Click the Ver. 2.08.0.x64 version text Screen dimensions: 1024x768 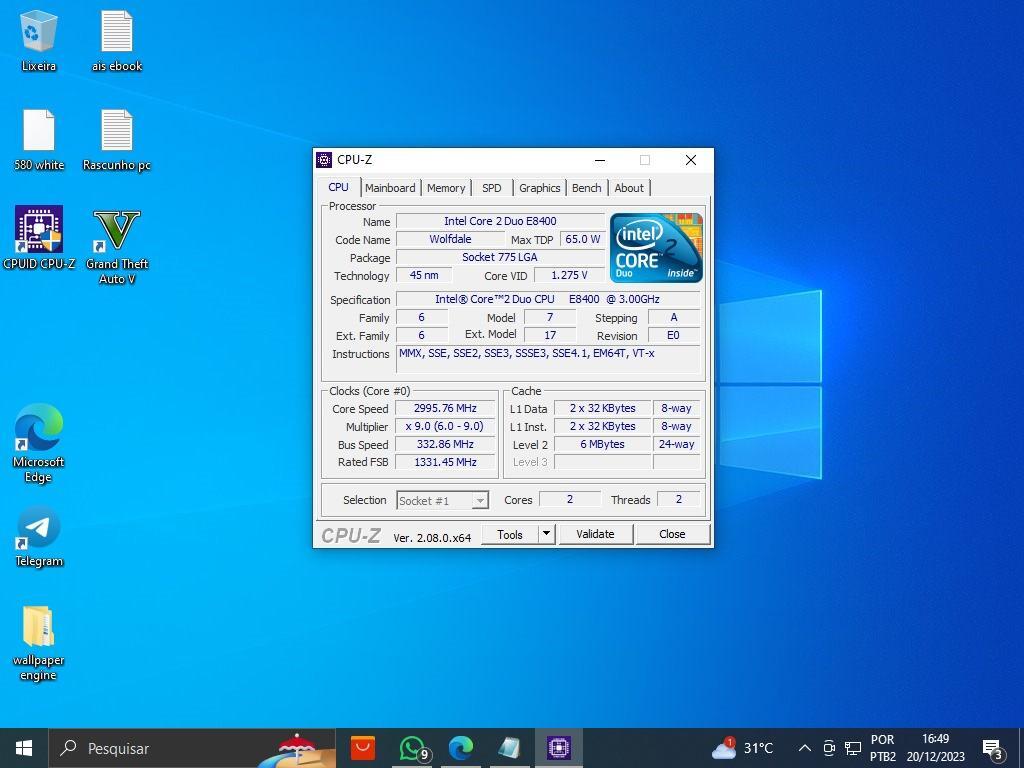[432, 537]
